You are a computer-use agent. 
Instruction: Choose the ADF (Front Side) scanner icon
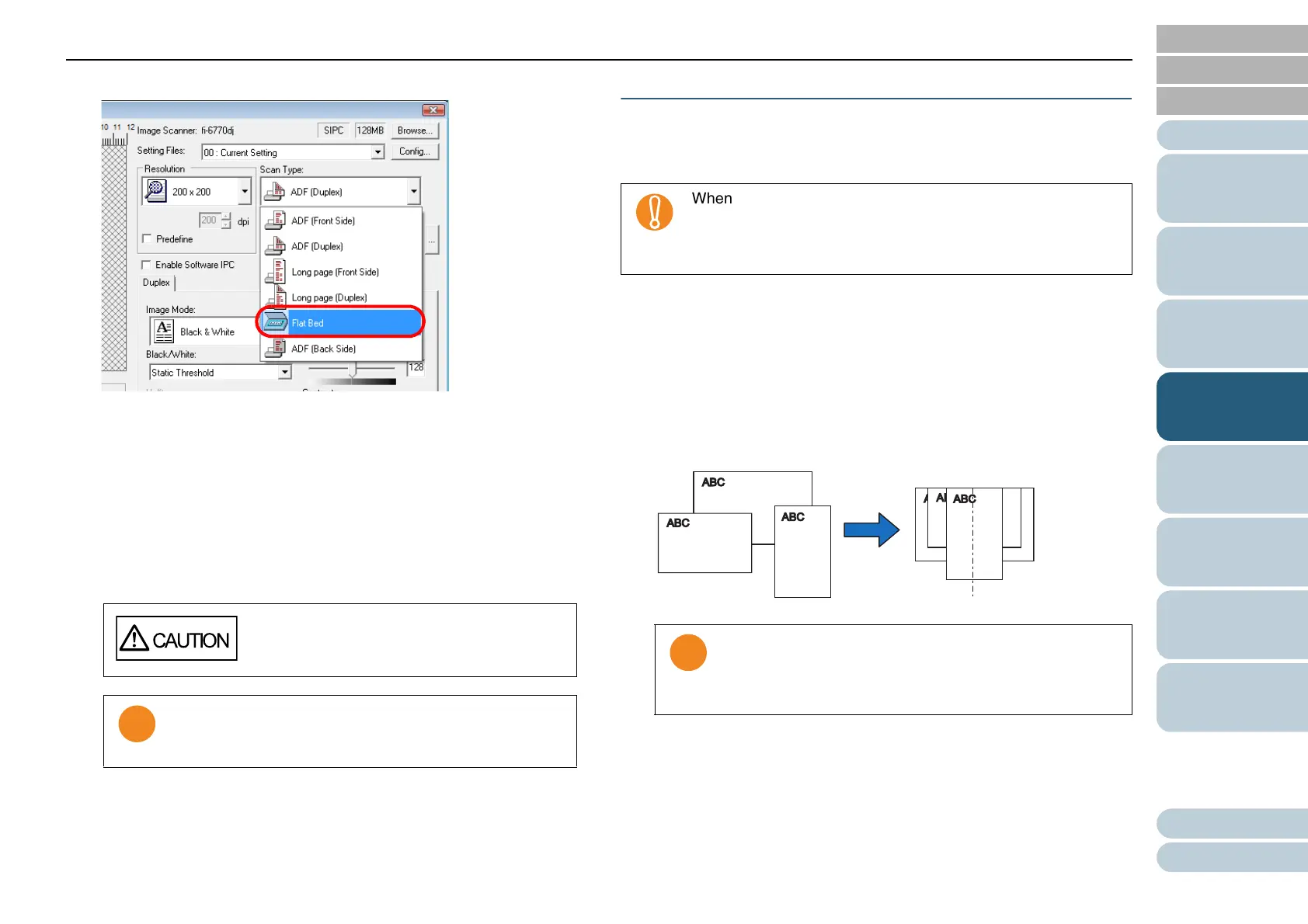[275, 221]
